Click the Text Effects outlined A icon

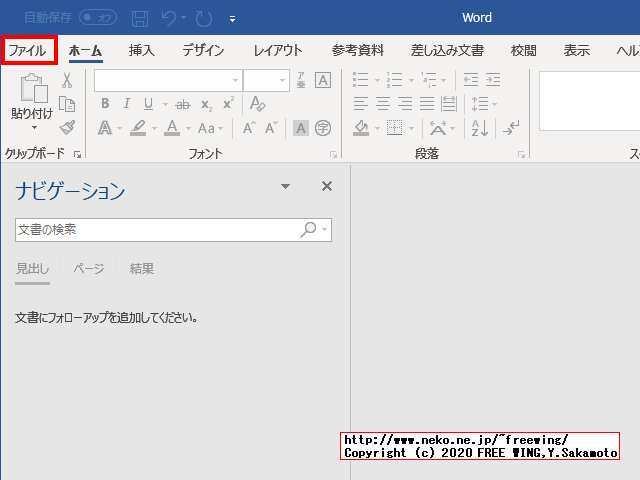(x=105, y=128)
